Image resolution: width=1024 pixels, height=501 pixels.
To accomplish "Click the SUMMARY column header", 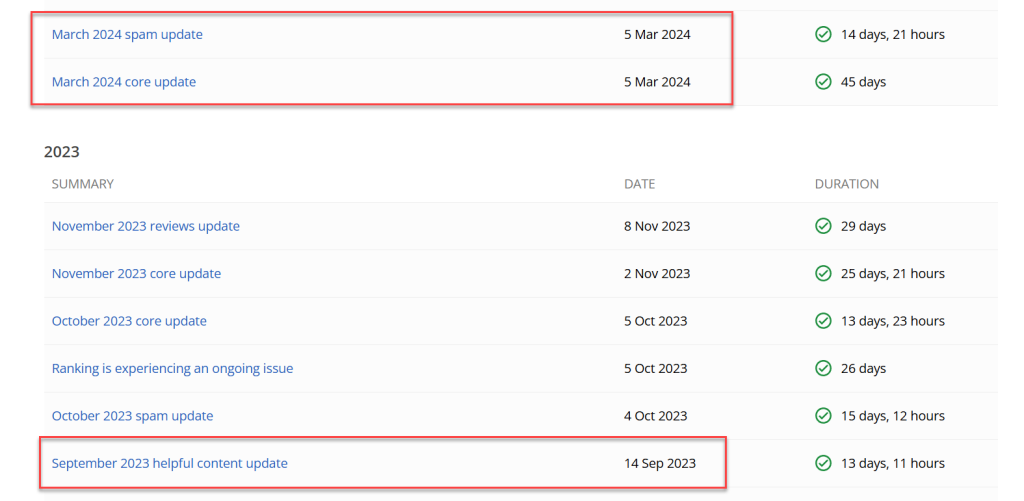I will coord(82,184).
